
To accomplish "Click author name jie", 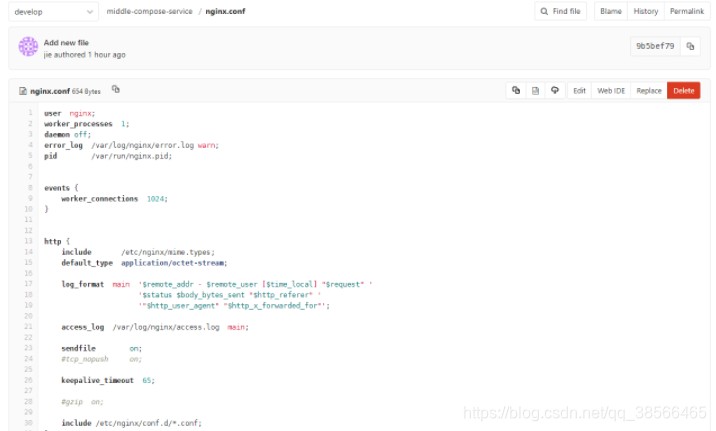I will point(47,55).
